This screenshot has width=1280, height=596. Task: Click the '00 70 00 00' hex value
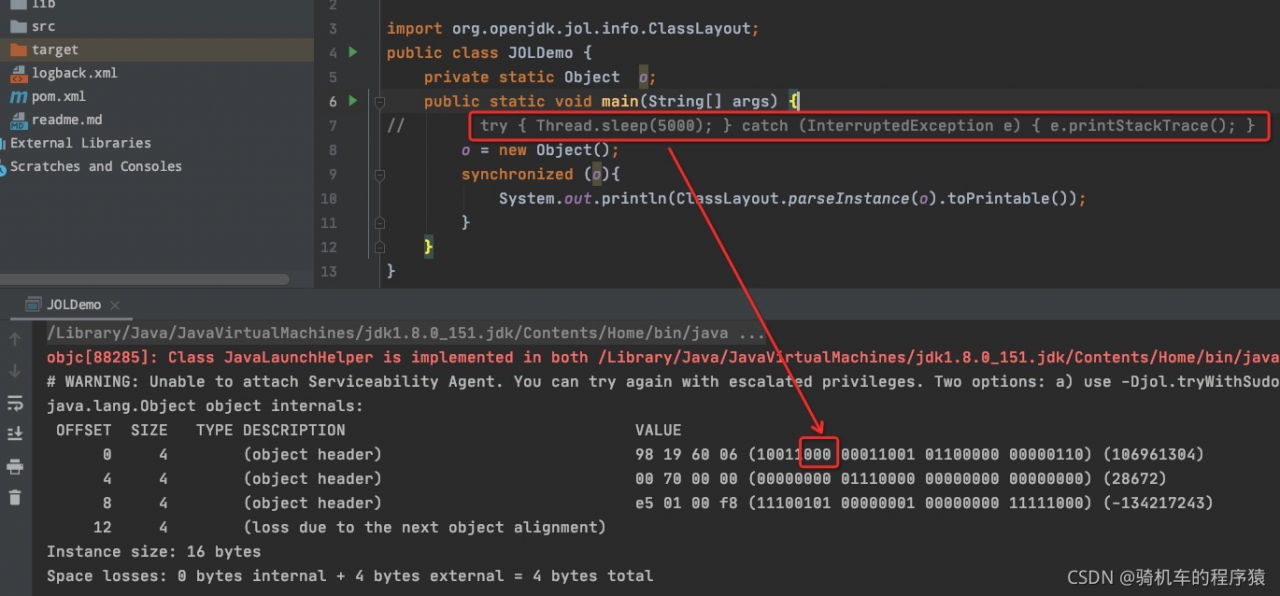pyautogui.click(x=686, y=478)
